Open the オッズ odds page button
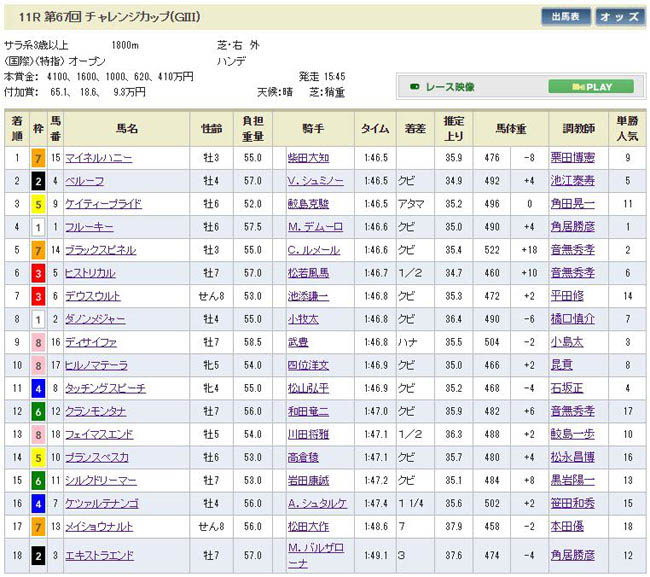 point(621,17)
